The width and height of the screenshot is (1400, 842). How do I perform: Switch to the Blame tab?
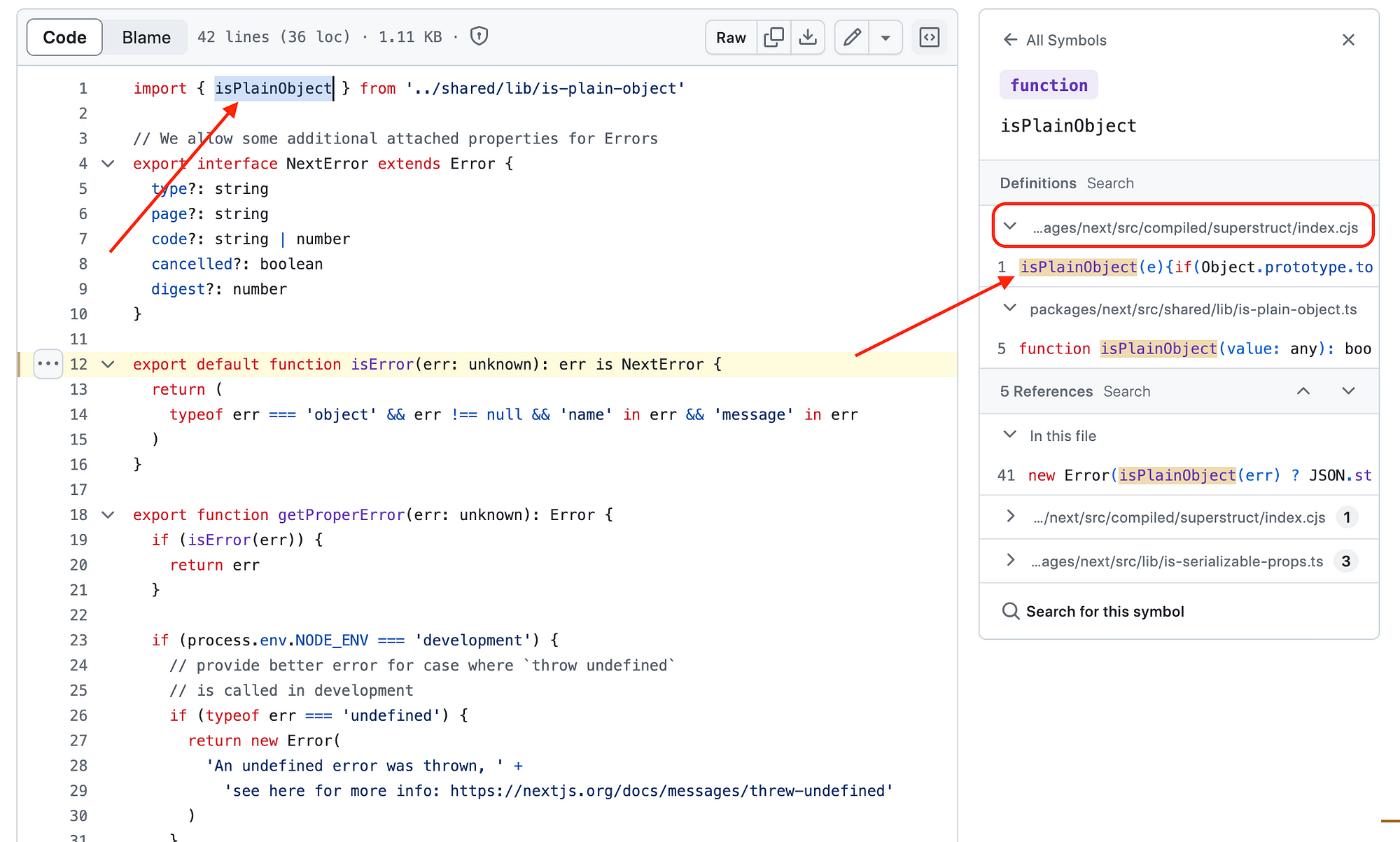[x=146, y=37]
